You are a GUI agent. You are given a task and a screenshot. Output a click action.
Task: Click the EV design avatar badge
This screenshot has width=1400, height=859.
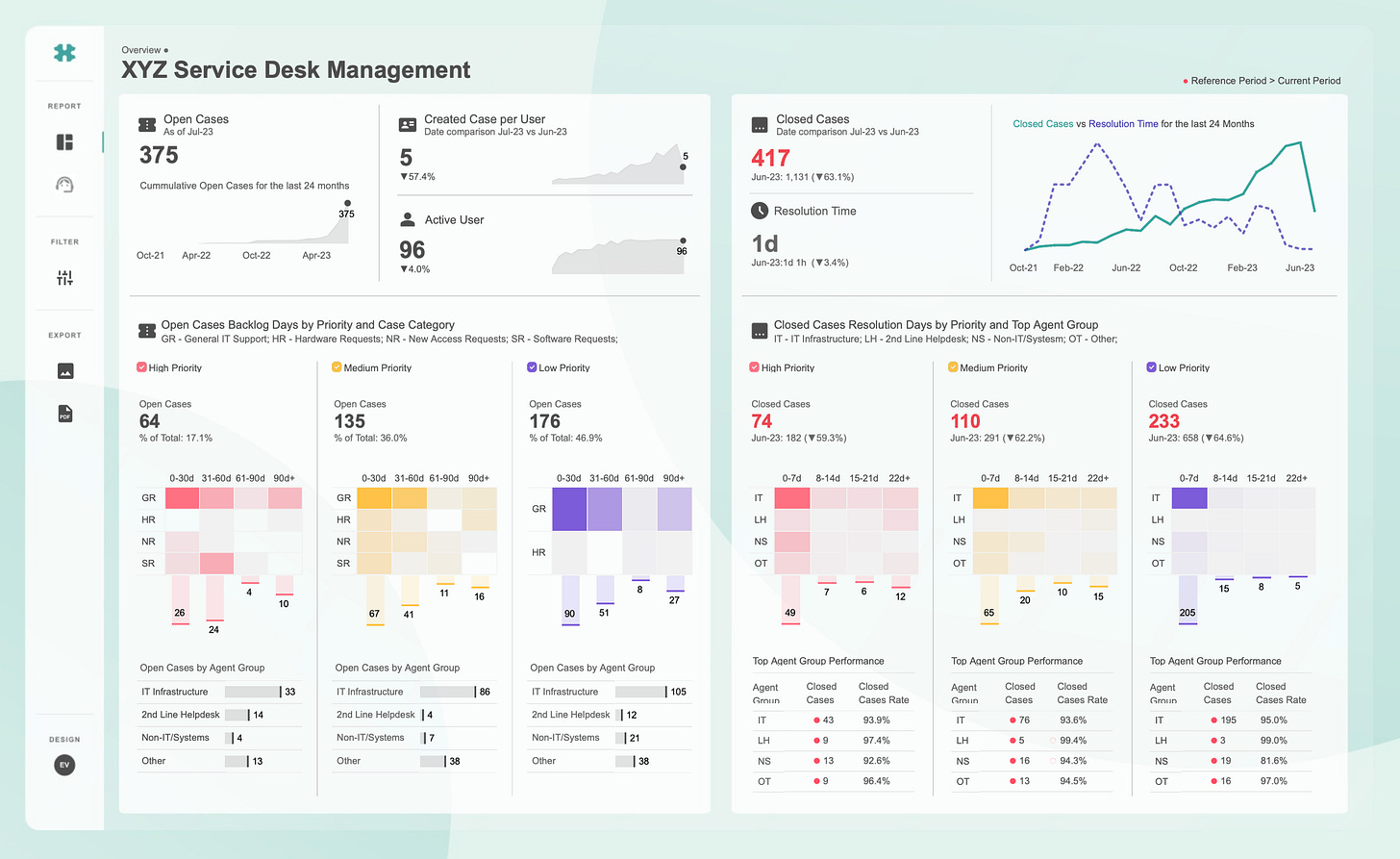point(64,765)
